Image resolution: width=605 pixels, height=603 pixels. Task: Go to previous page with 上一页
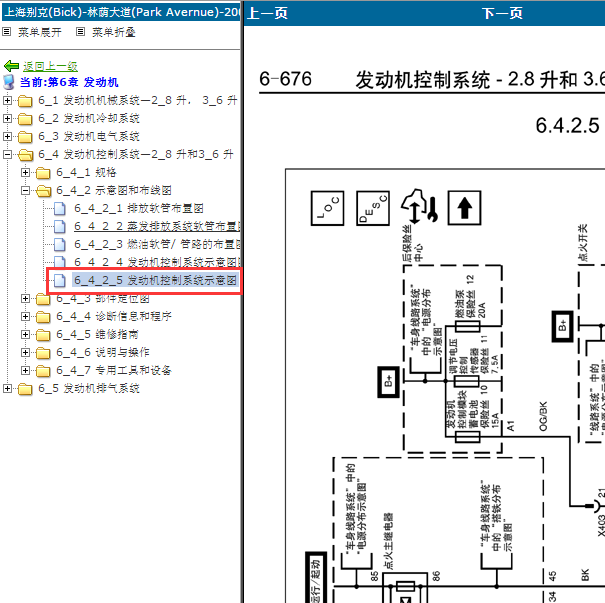pos(267,13)
